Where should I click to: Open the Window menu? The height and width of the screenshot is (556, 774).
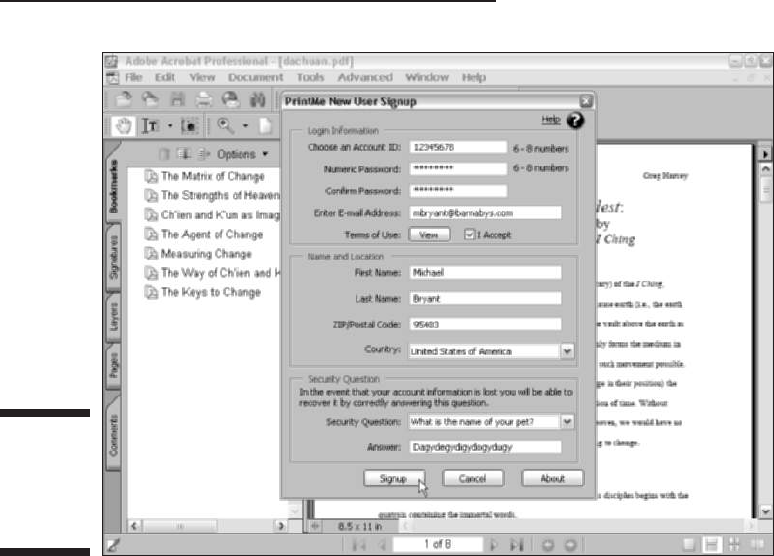(x=427, y=78)
